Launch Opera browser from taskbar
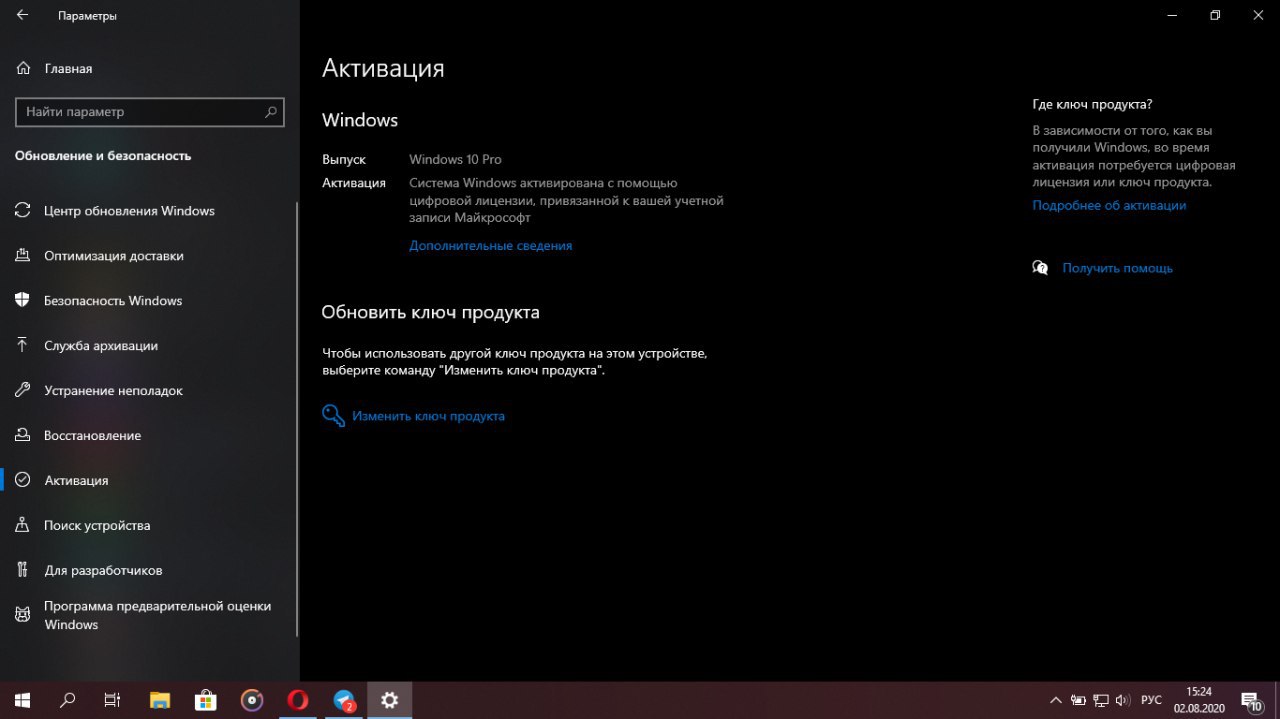Image resolution: width=1280 pixels, height=719 pixels. pos(297,700)
